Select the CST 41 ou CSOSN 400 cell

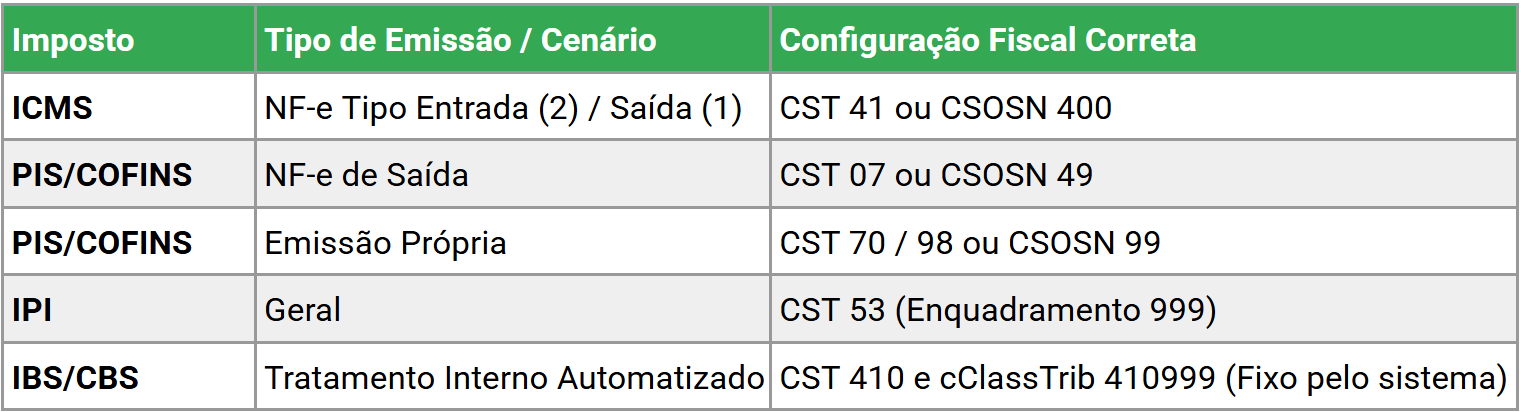[x=945, y=107]
